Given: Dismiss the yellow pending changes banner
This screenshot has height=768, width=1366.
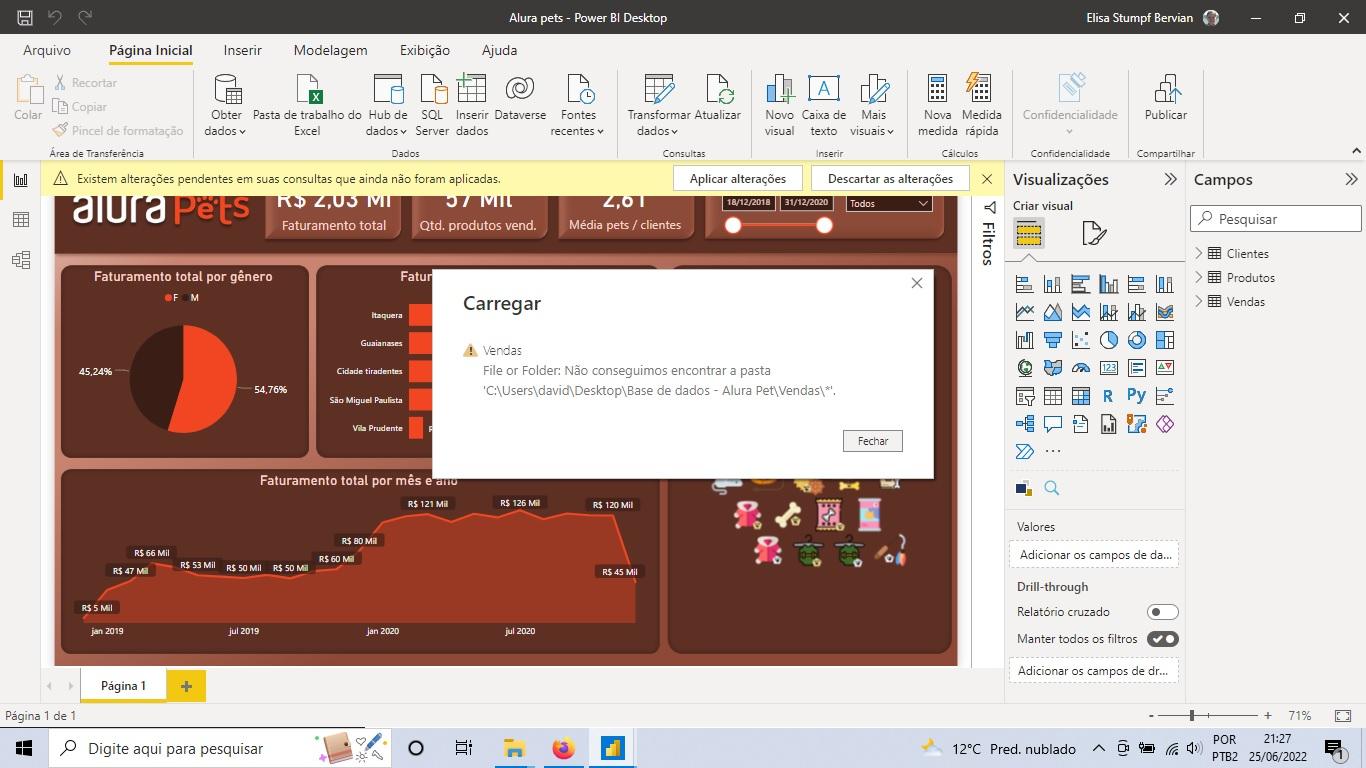Looking at the screenshot, I should pyautogui.click(x=987, y=179).
